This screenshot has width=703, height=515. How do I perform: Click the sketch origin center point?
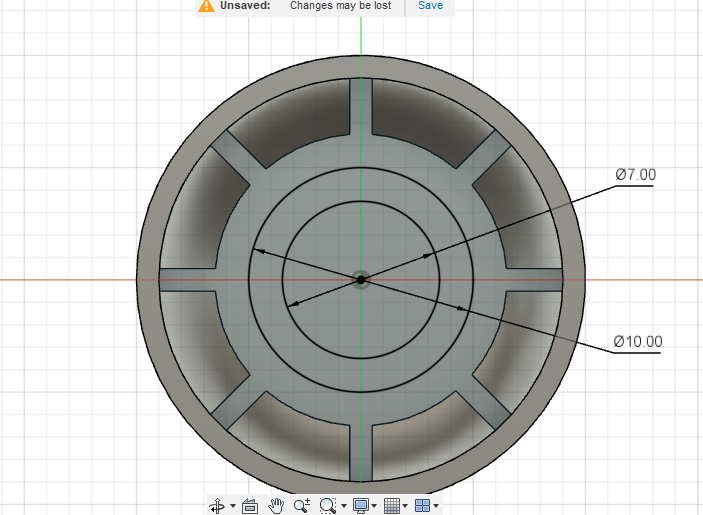(x=361, y=280)
